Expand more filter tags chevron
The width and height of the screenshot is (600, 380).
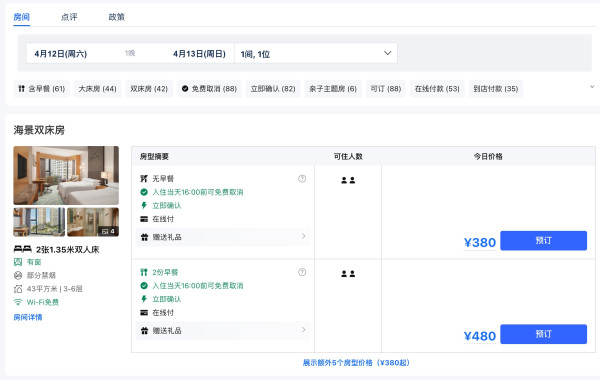tap(592, 87)
